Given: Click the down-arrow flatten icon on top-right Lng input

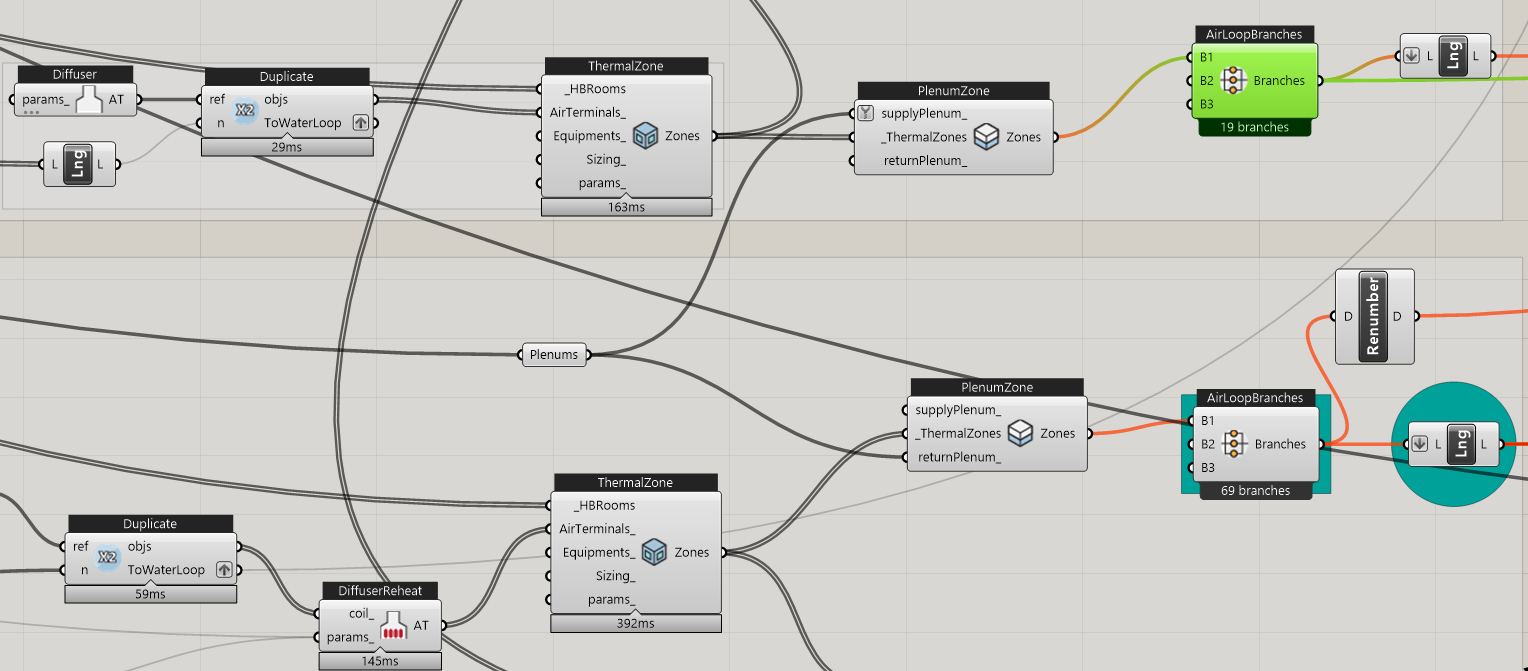Looking at the screenshot, I should (1410, 56).
